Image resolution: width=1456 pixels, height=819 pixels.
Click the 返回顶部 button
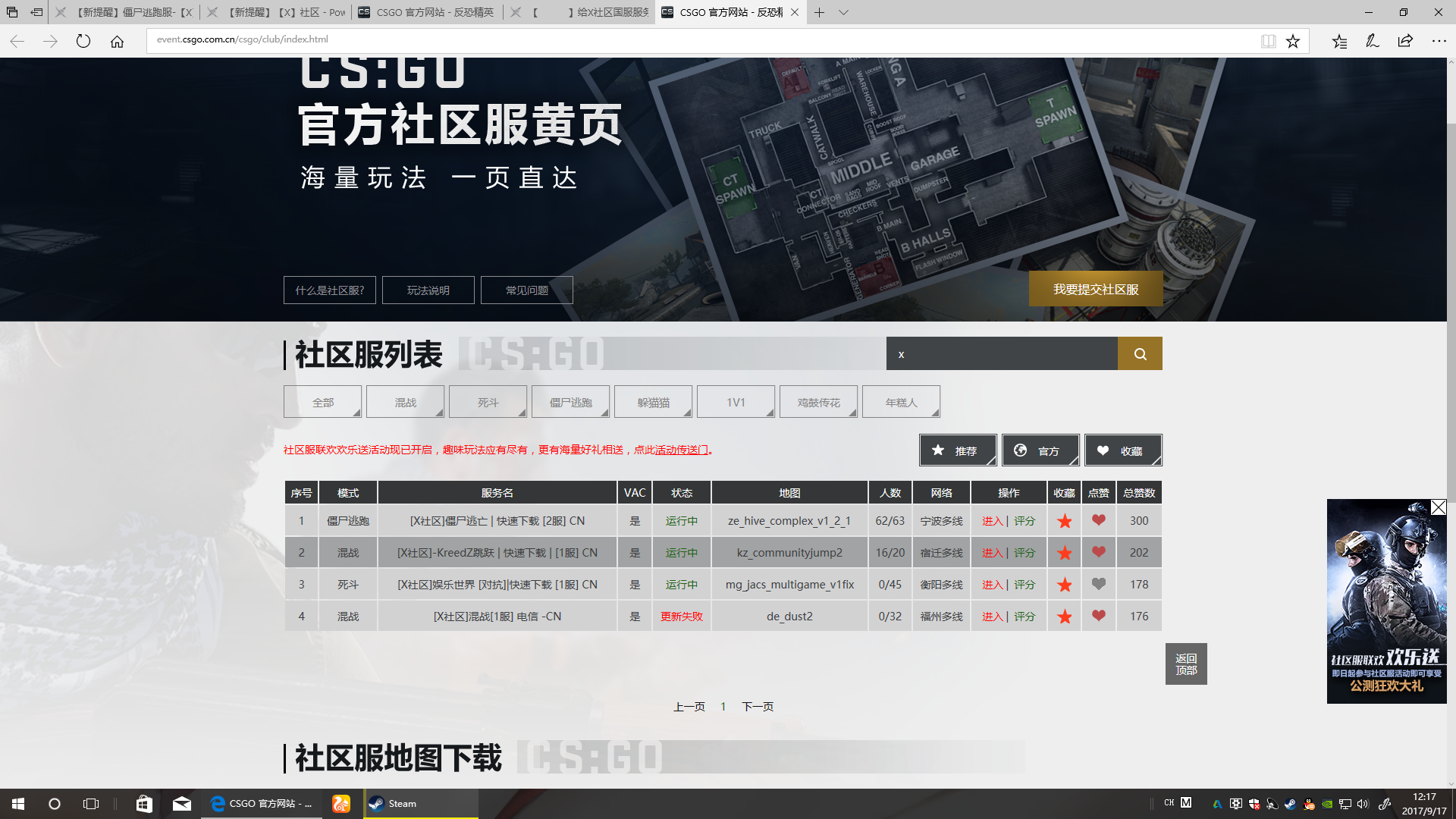coord(1186,664)
